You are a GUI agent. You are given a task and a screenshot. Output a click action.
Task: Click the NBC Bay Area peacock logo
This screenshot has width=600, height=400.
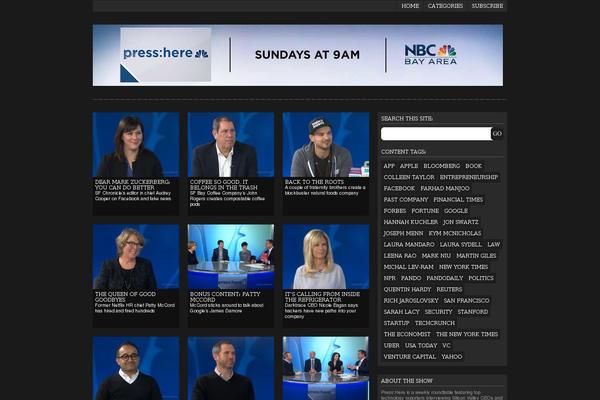[430, 54]
